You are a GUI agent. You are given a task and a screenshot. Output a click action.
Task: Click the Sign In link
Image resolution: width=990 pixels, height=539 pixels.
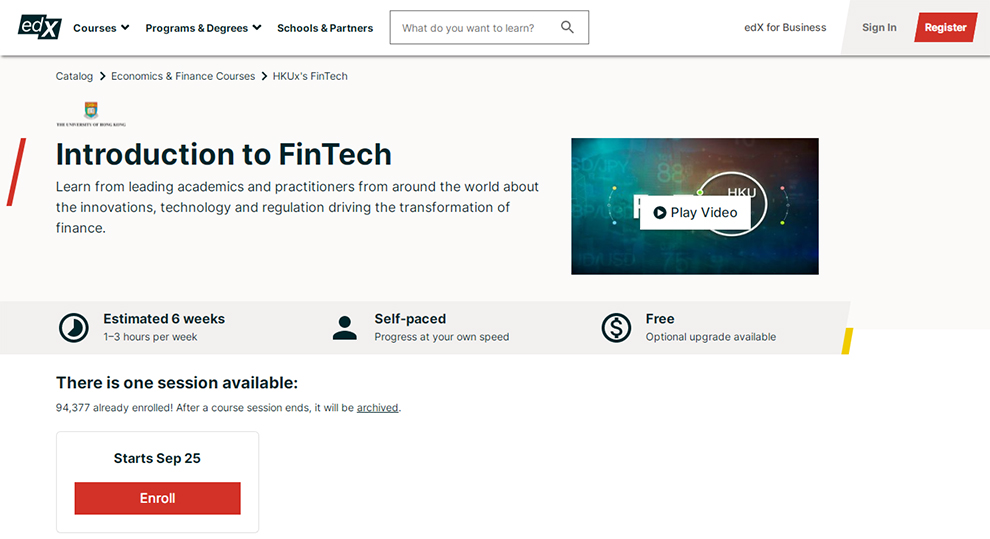(879, 28)
